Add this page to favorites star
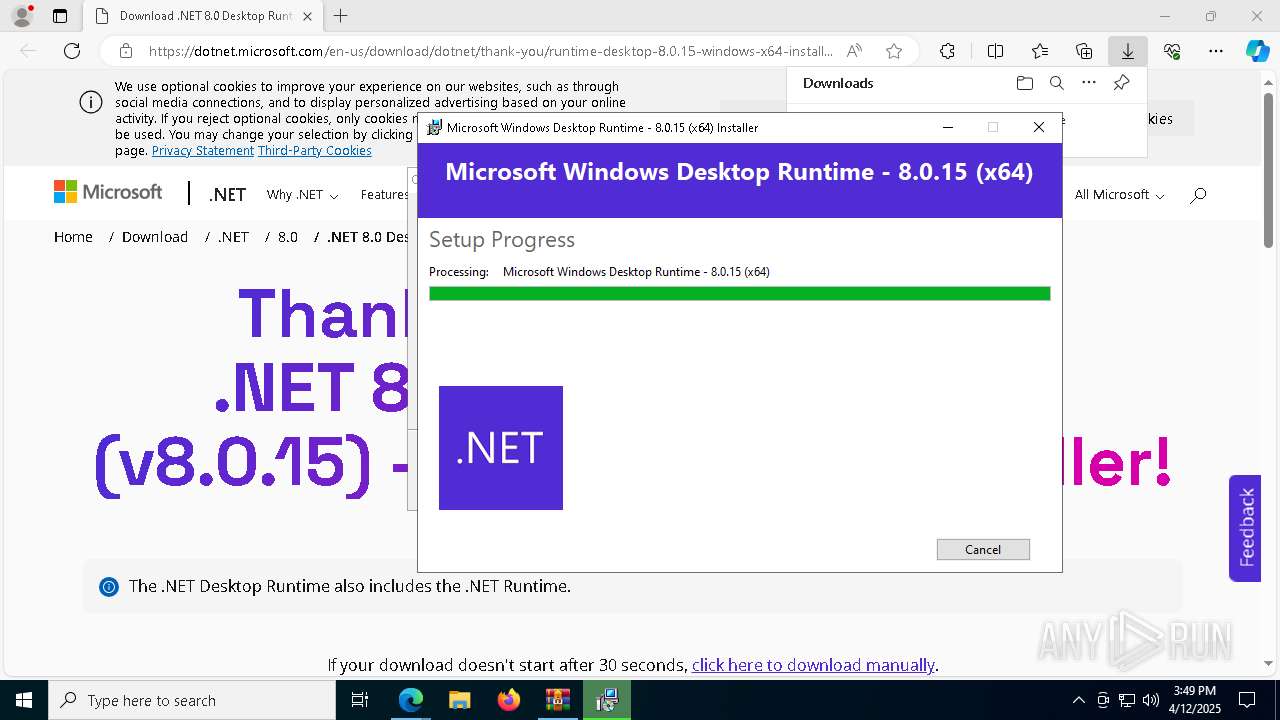Viewport: 1280px width, 720px height. 894,51
